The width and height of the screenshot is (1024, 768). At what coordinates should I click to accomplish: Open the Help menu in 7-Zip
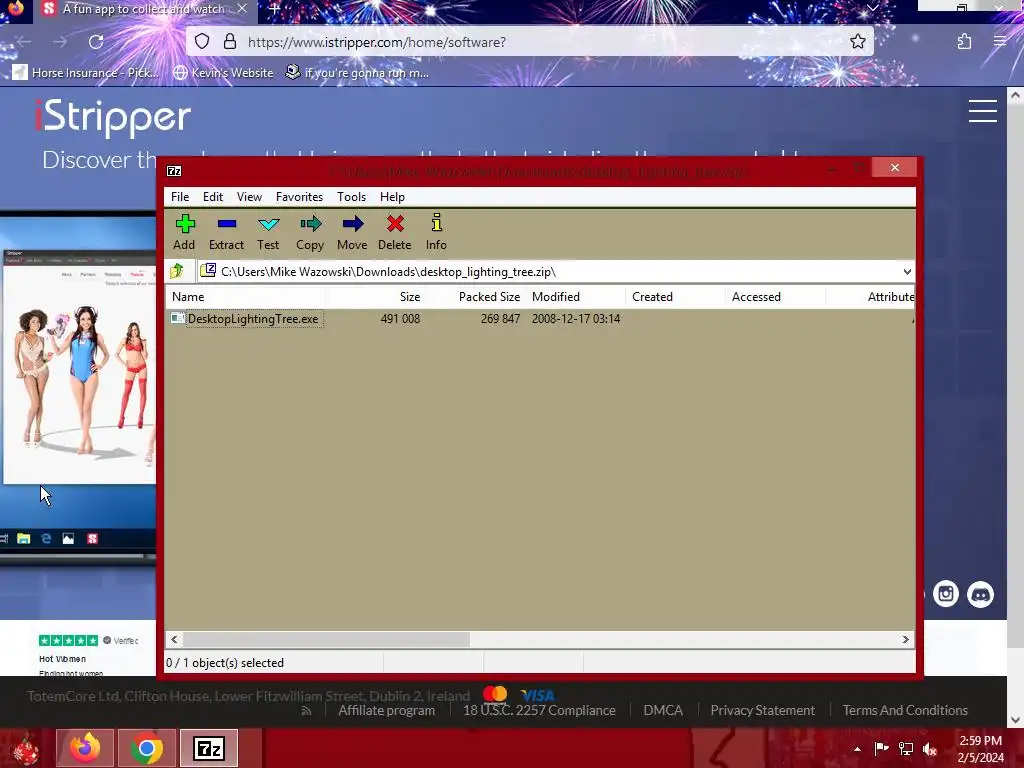click(x=392, y=197)
